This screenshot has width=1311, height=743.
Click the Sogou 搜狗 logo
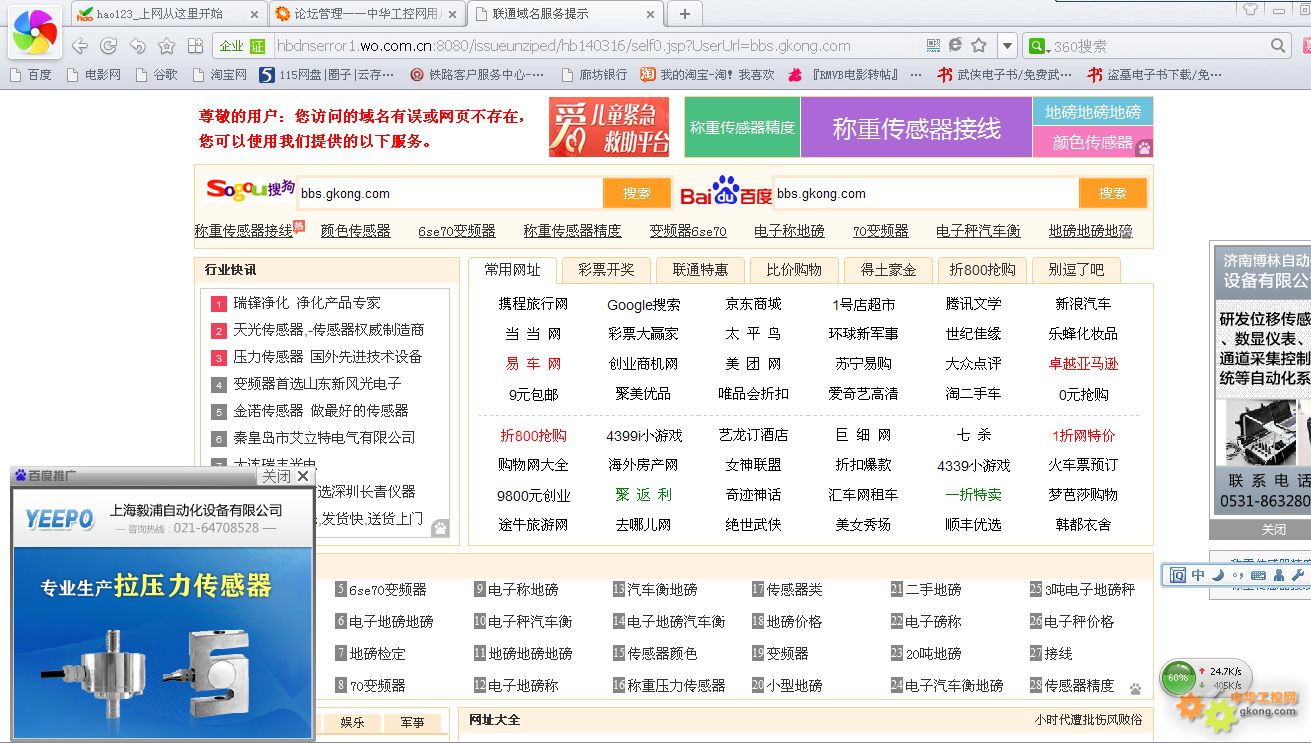250,189
